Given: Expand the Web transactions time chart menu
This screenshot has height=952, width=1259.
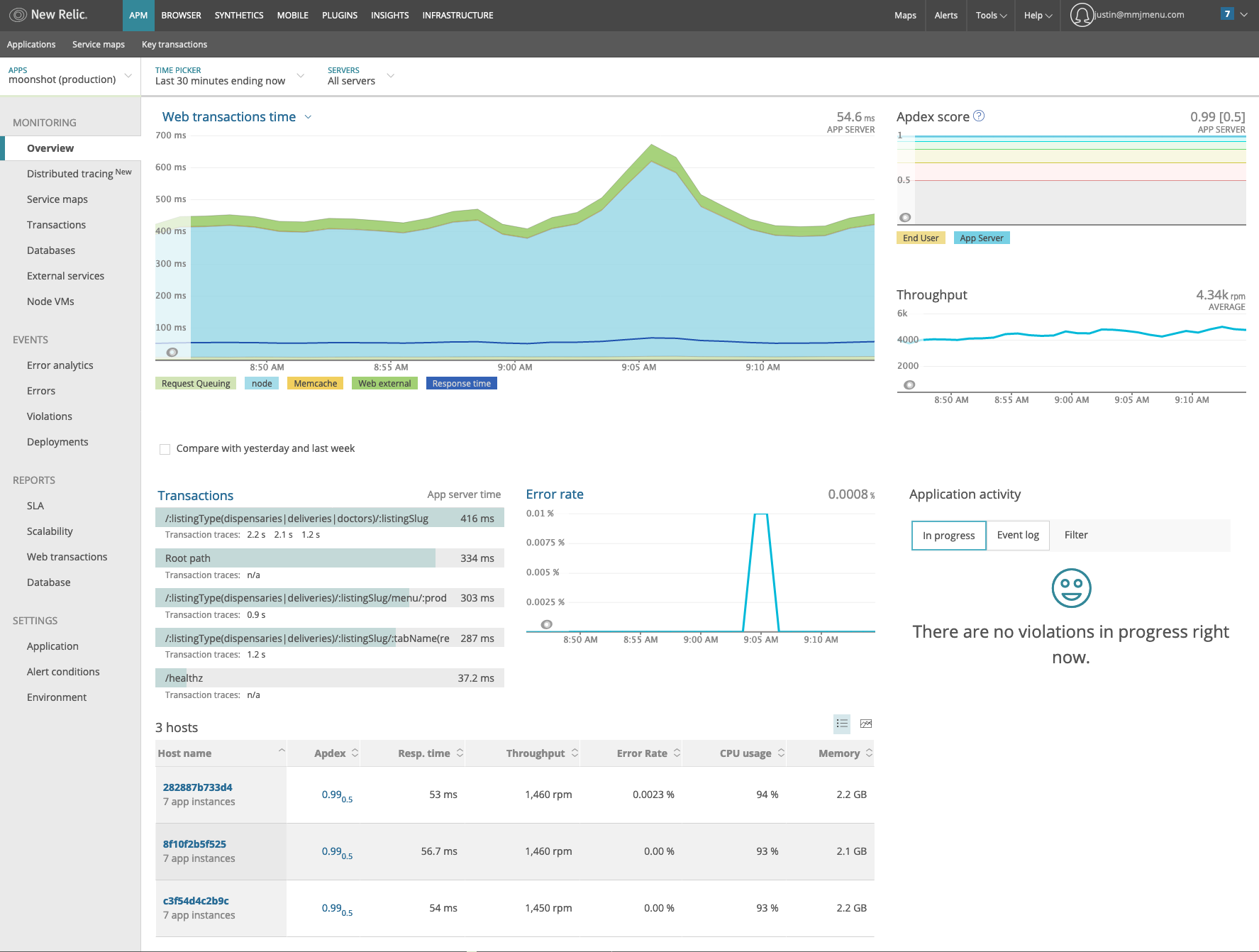Looking at the screenshot, I should 308,117.
